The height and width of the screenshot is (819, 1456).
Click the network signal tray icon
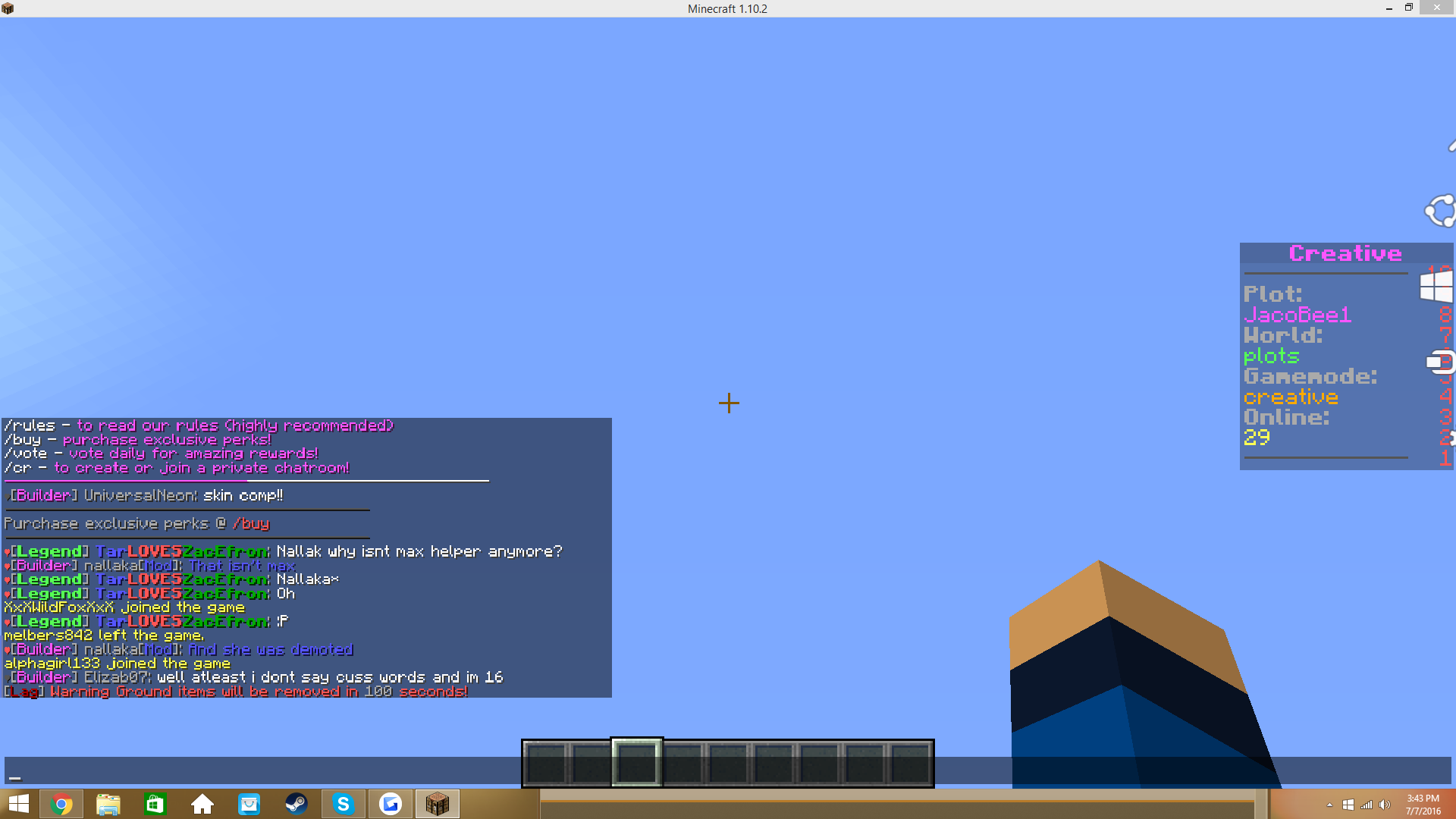1367,805
